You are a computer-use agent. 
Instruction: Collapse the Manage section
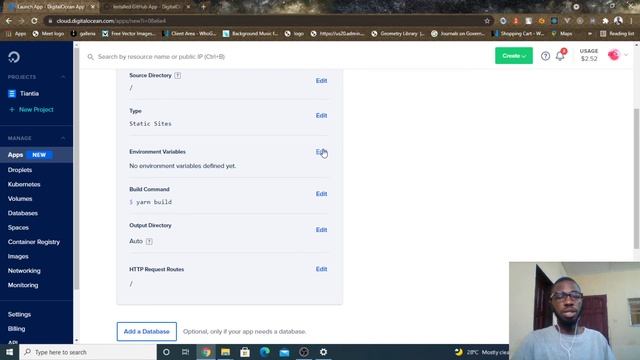[63, 138]
